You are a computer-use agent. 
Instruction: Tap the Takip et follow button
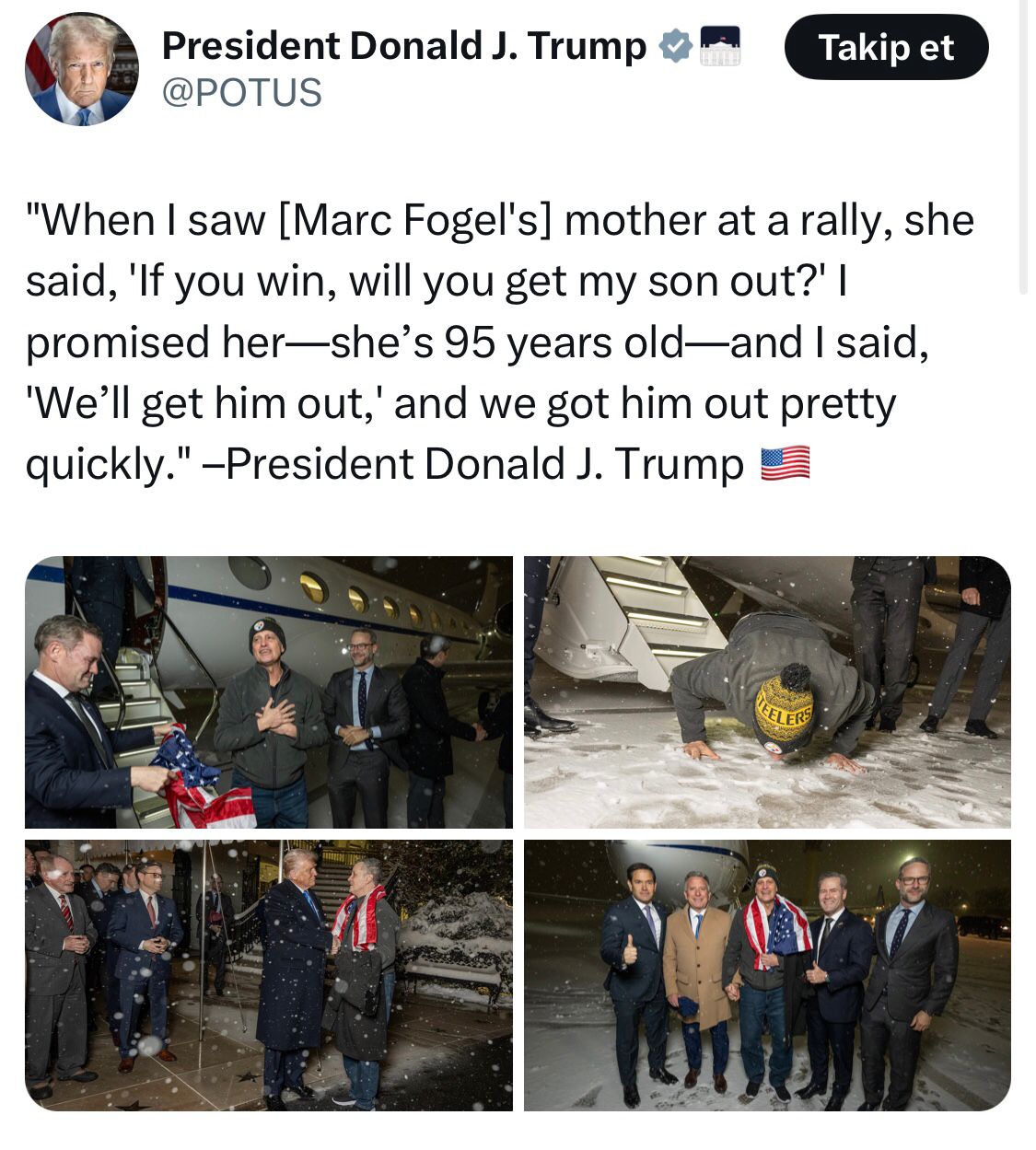point(886,47)
